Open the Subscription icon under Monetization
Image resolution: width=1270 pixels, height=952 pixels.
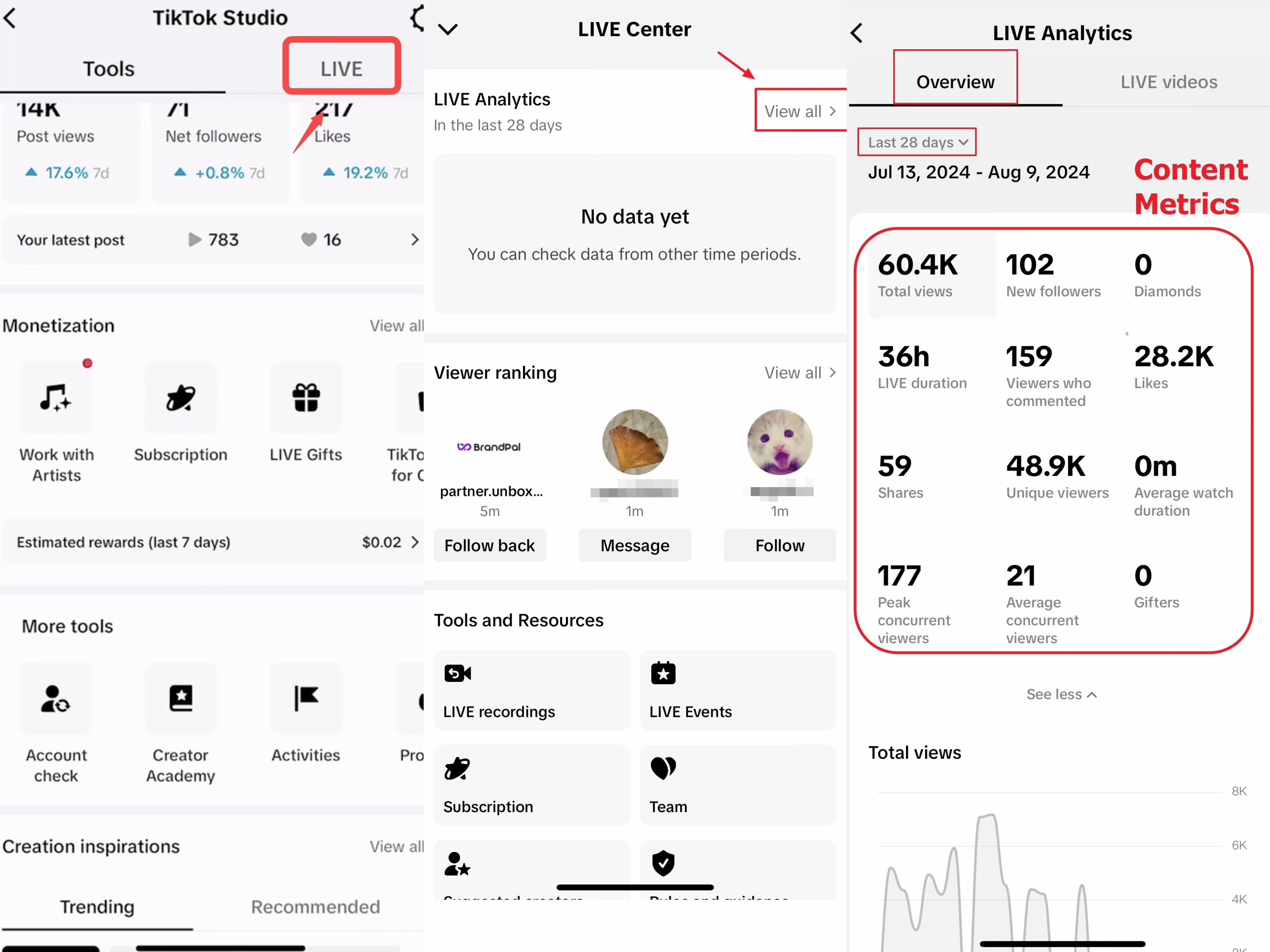(x=181, y=398)
